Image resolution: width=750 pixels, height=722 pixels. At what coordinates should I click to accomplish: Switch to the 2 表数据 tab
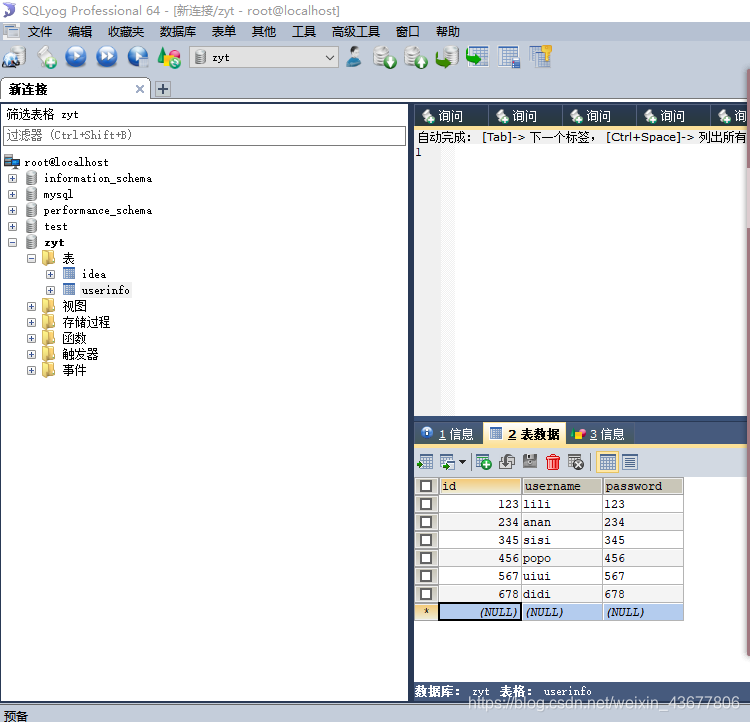pos(525,434)
